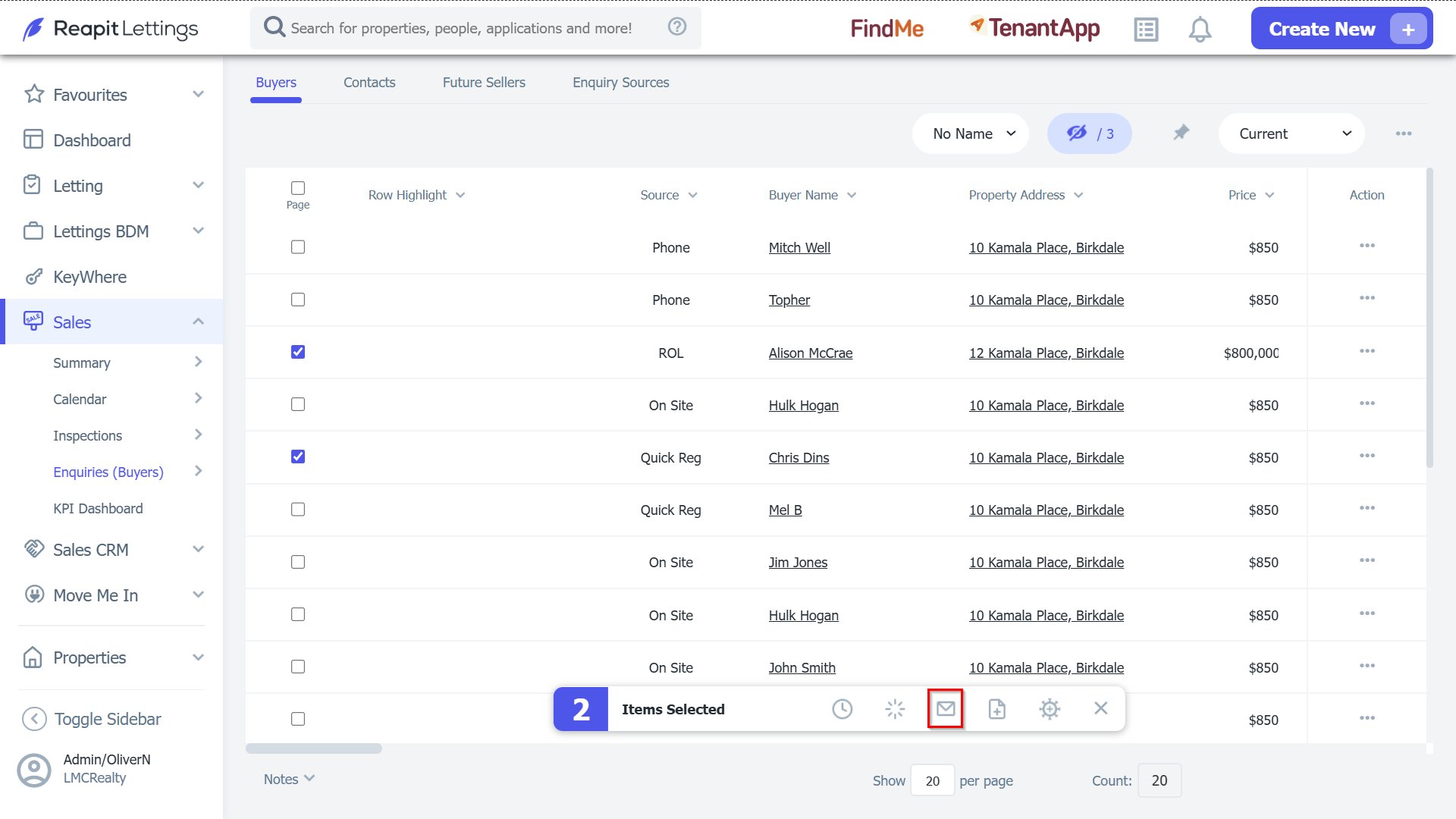
Task: Click the email envelope icon in selection bar
Action: click(946, 709)
